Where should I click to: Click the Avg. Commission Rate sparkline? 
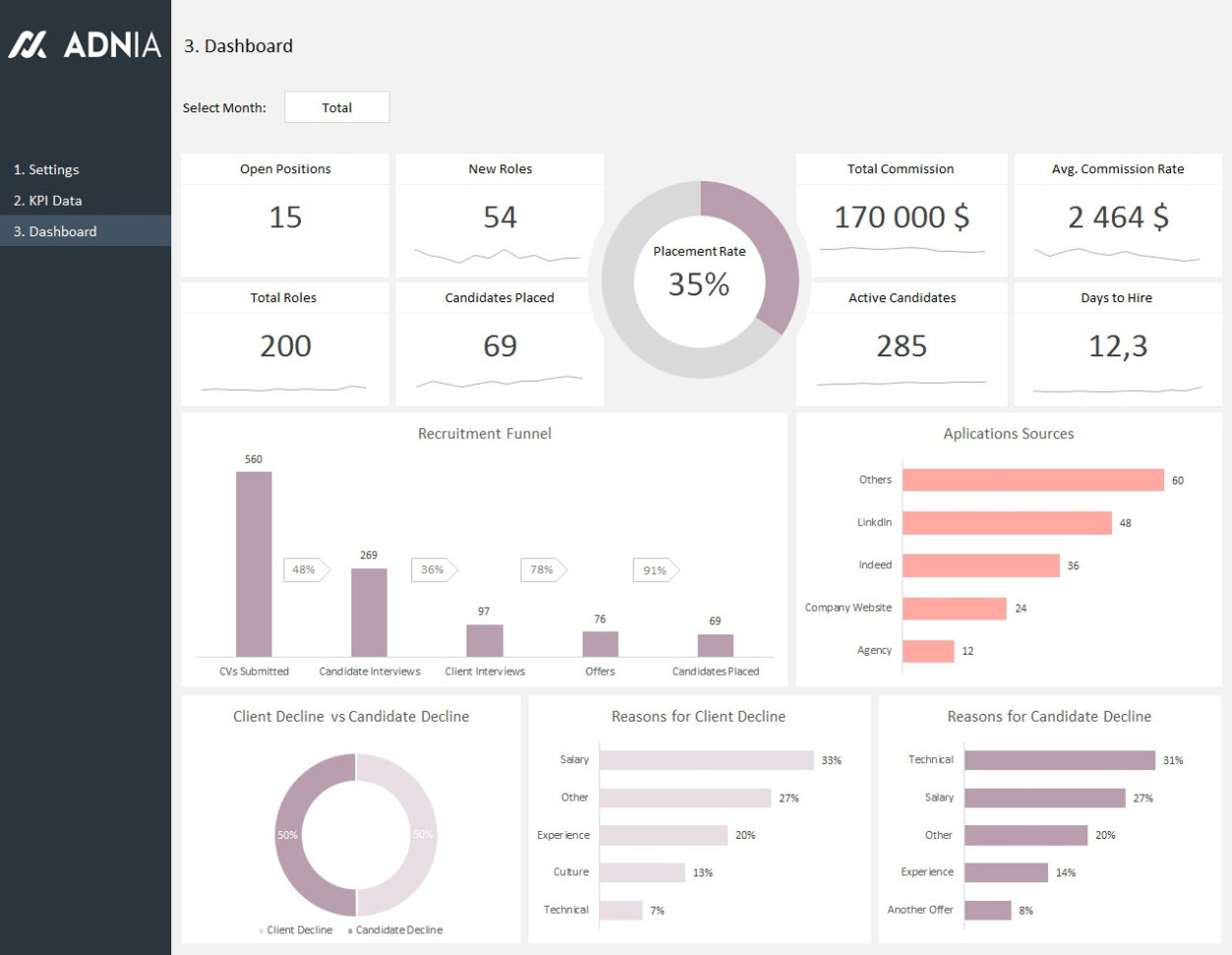pos(1117,256)
